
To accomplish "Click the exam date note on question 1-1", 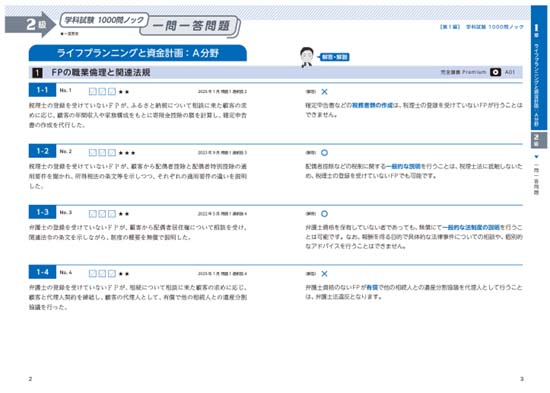I will pyautogui.click(x=222, y=92).
